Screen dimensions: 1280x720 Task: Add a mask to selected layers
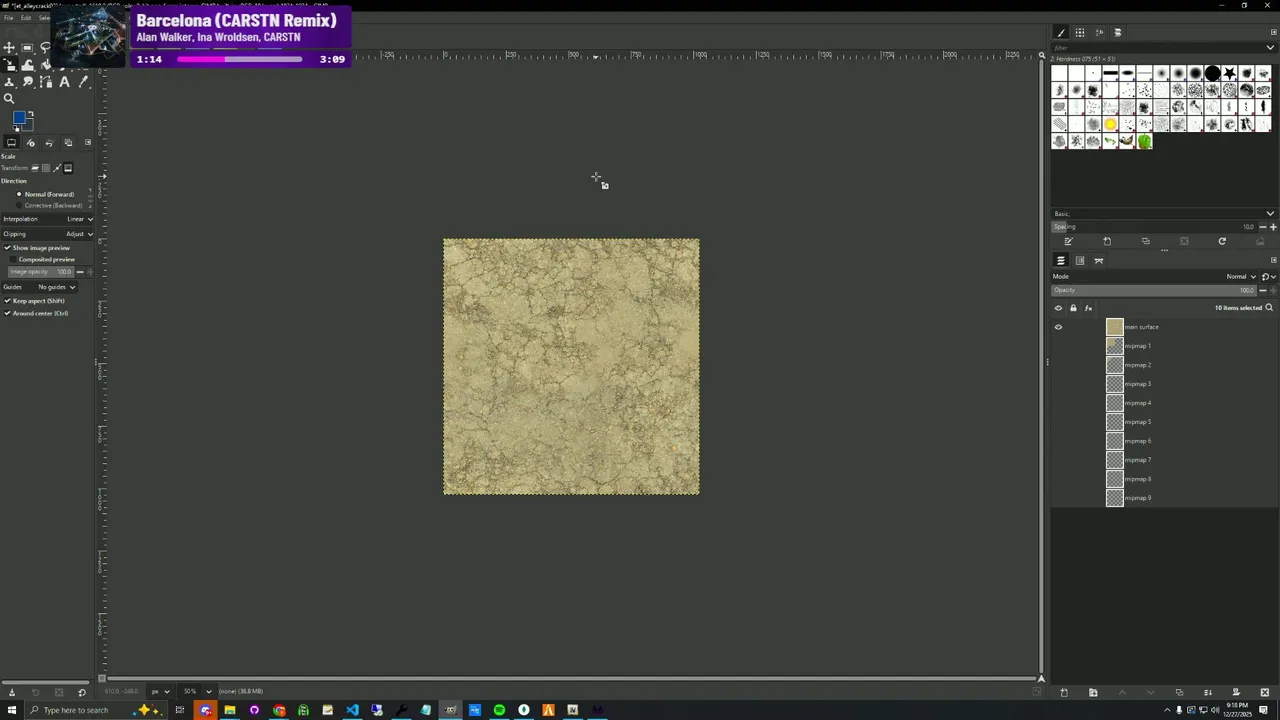pyautogui.click(x=1236, y=692)
